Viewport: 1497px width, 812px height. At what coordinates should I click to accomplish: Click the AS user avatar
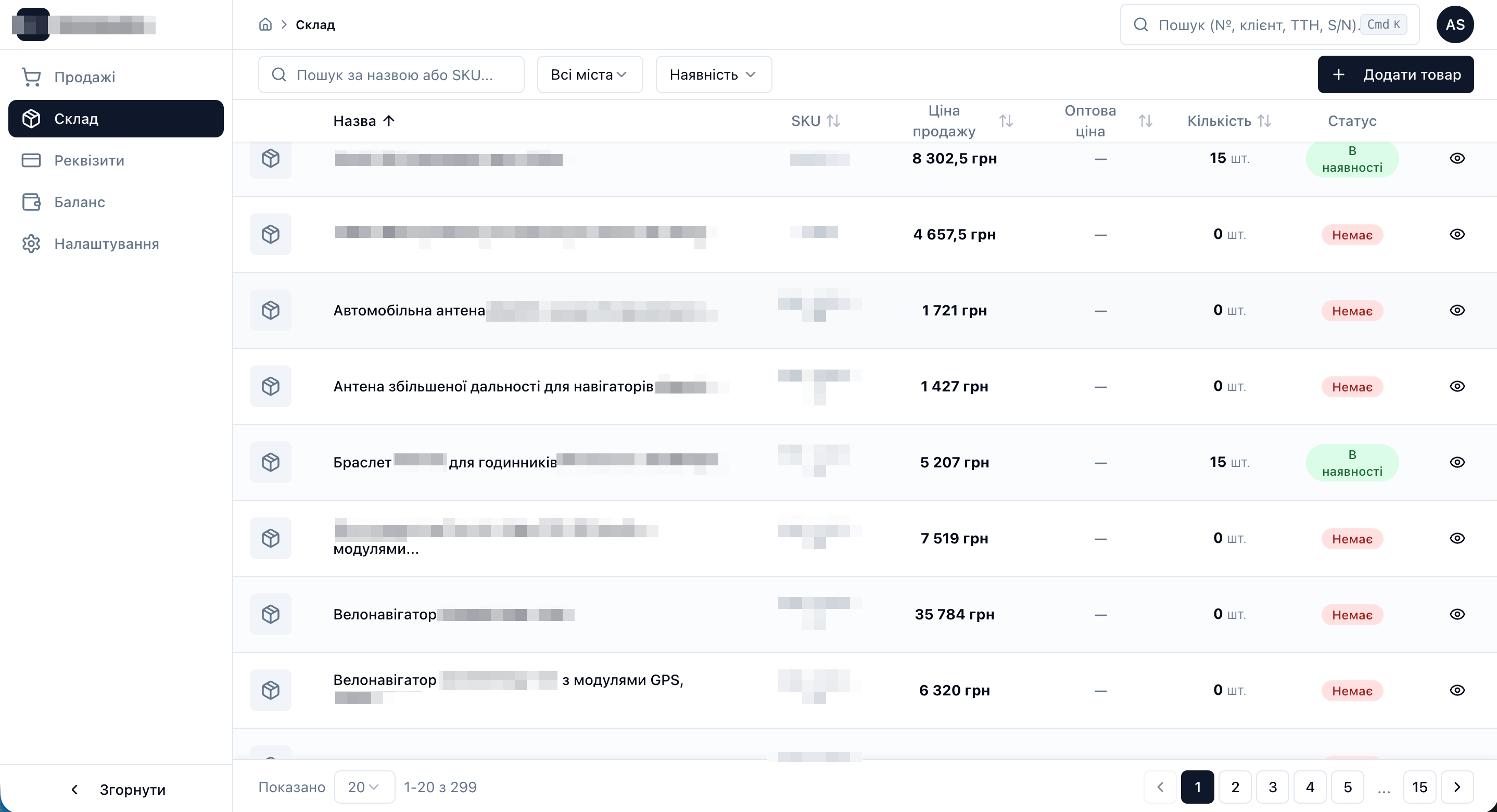1454,24
